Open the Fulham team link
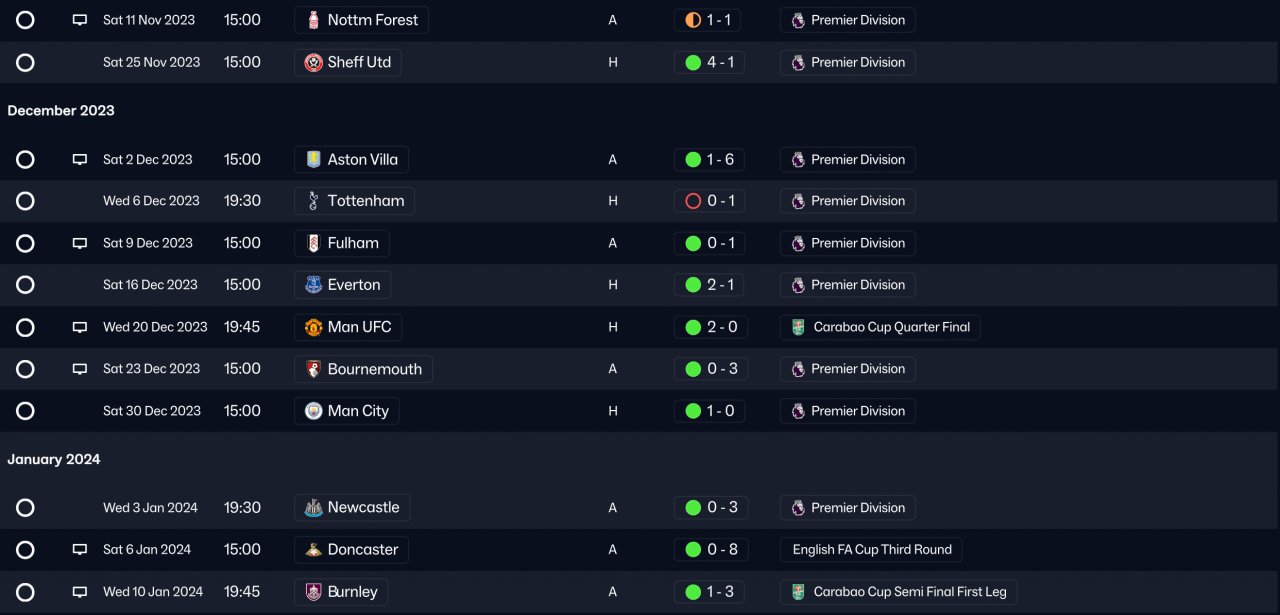The height and width of the screenshot is (615, 1280). coord(353,243)
